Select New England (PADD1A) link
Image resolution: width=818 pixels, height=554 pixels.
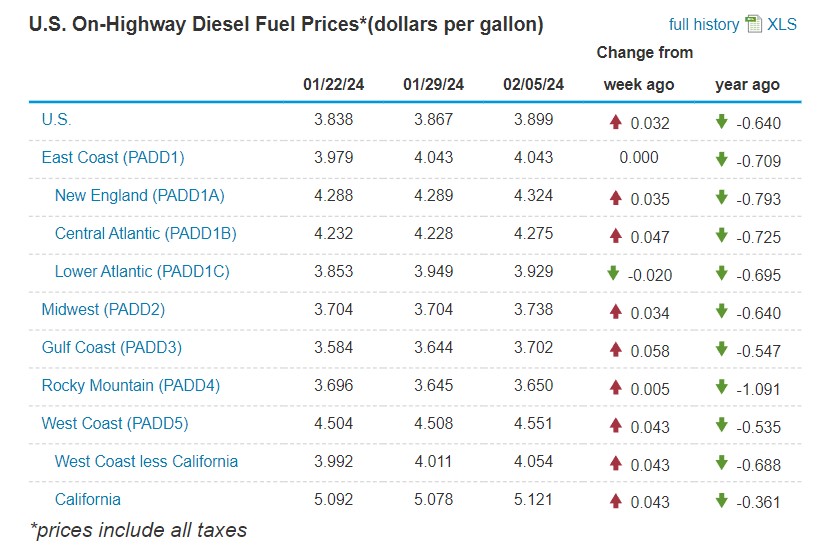[x=139, y=195]
